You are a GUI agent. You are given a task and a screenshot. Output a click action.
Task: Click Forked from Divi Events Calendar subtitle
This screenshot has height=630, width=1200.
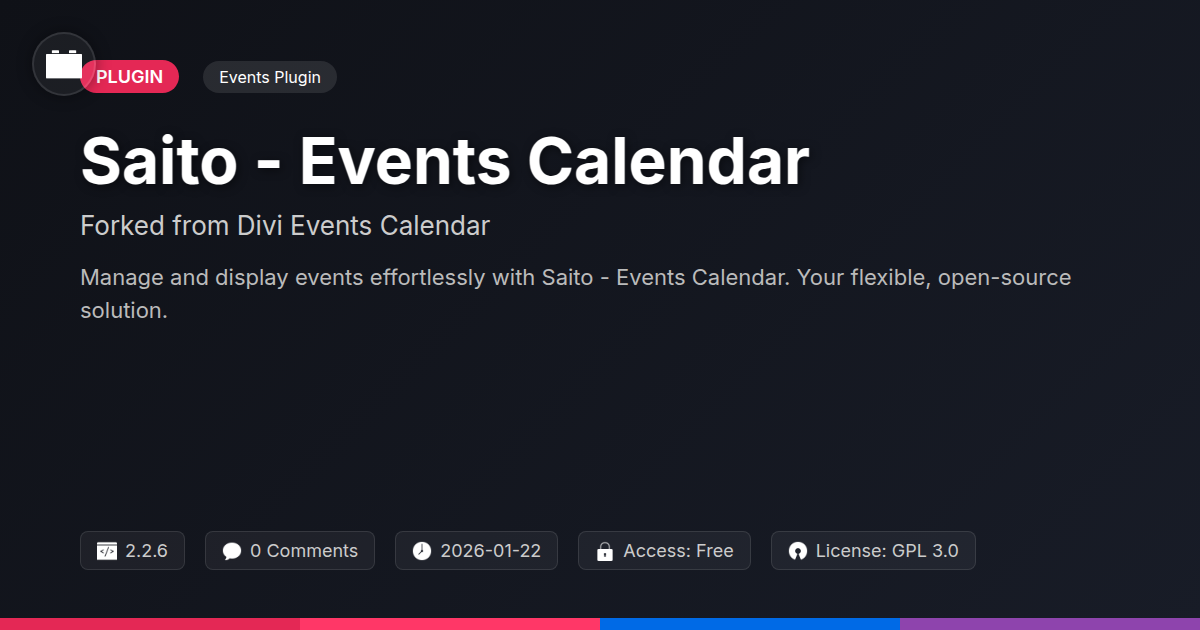coord(285,226)
